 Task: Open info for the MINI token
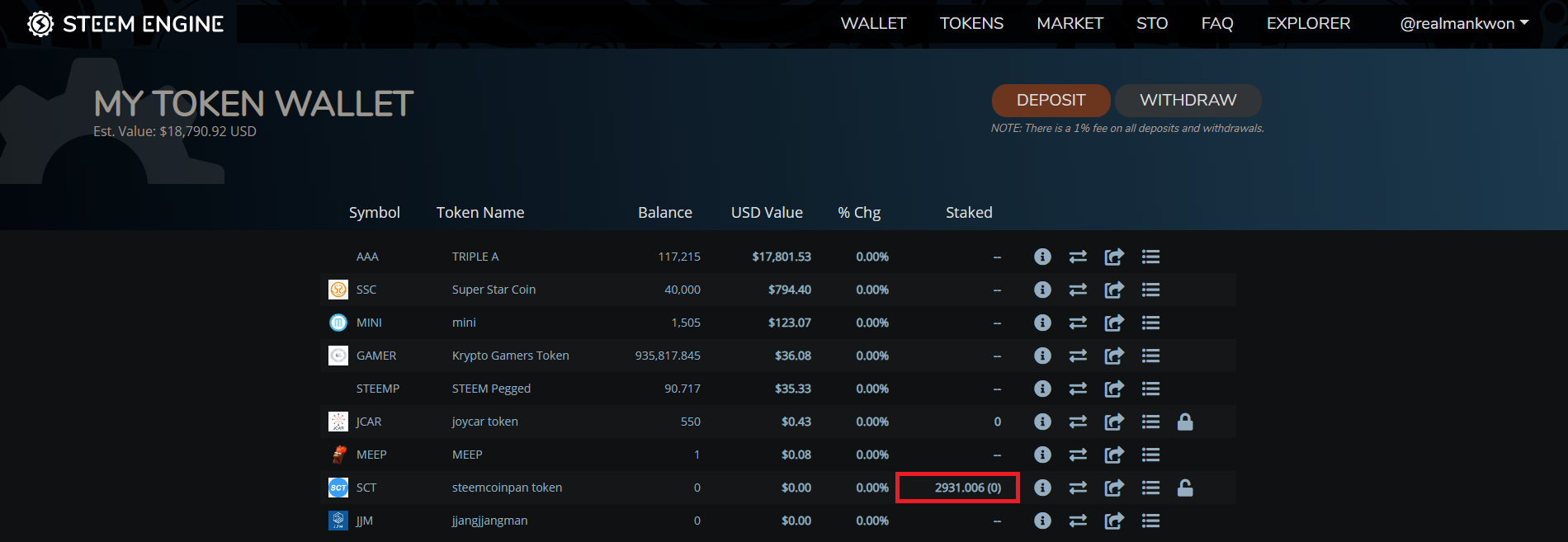pyautogui.click(x=1042, y=323)
